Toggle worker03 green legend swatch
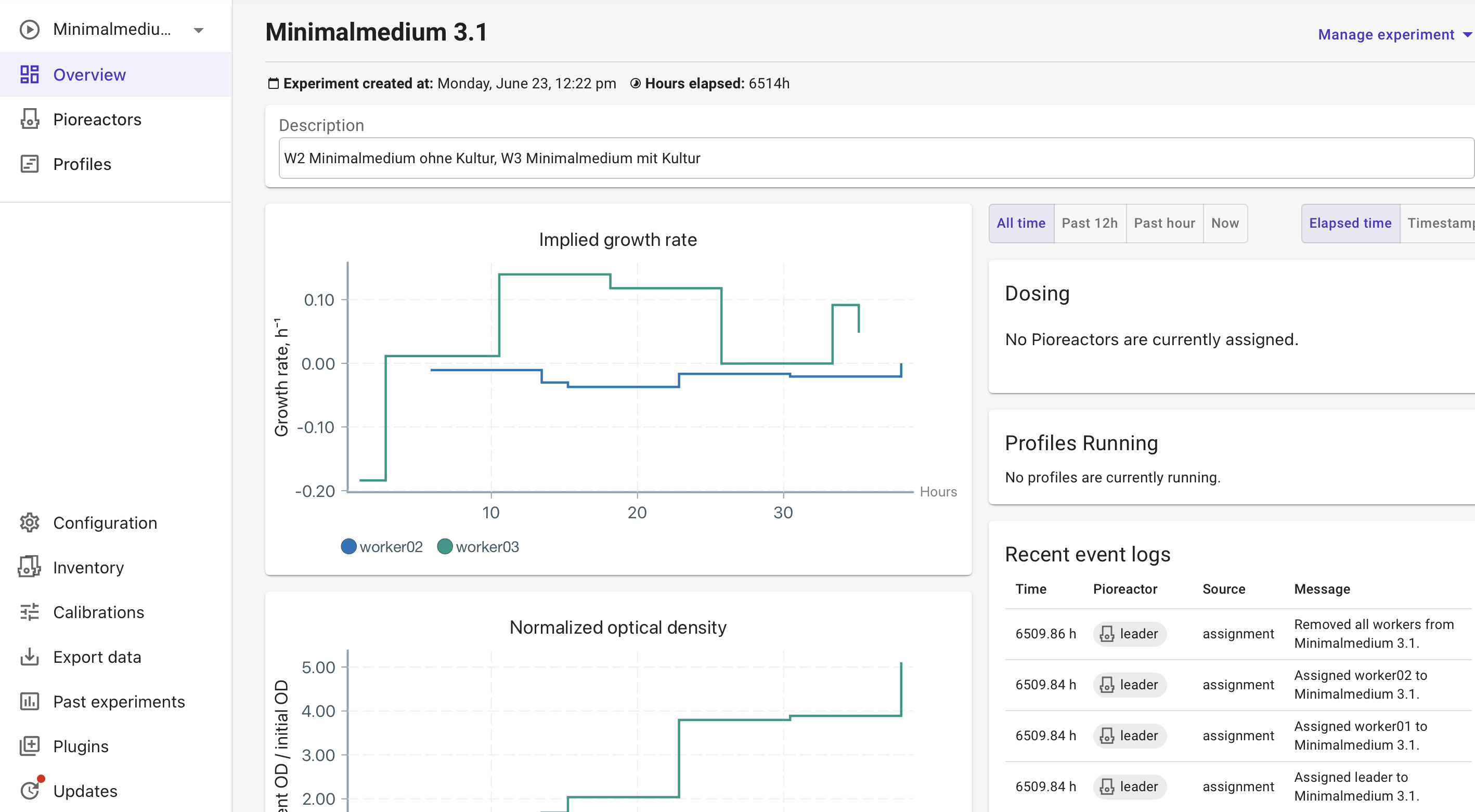Screen dimensions: 1475x812 click(x=445, y=546)
